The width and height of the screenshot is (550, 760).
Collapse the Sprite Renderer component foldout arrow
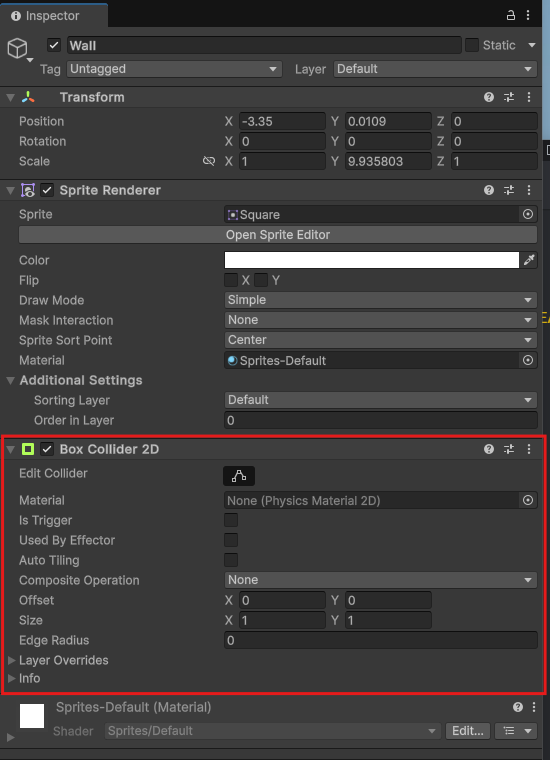click(x=10, y=190)
